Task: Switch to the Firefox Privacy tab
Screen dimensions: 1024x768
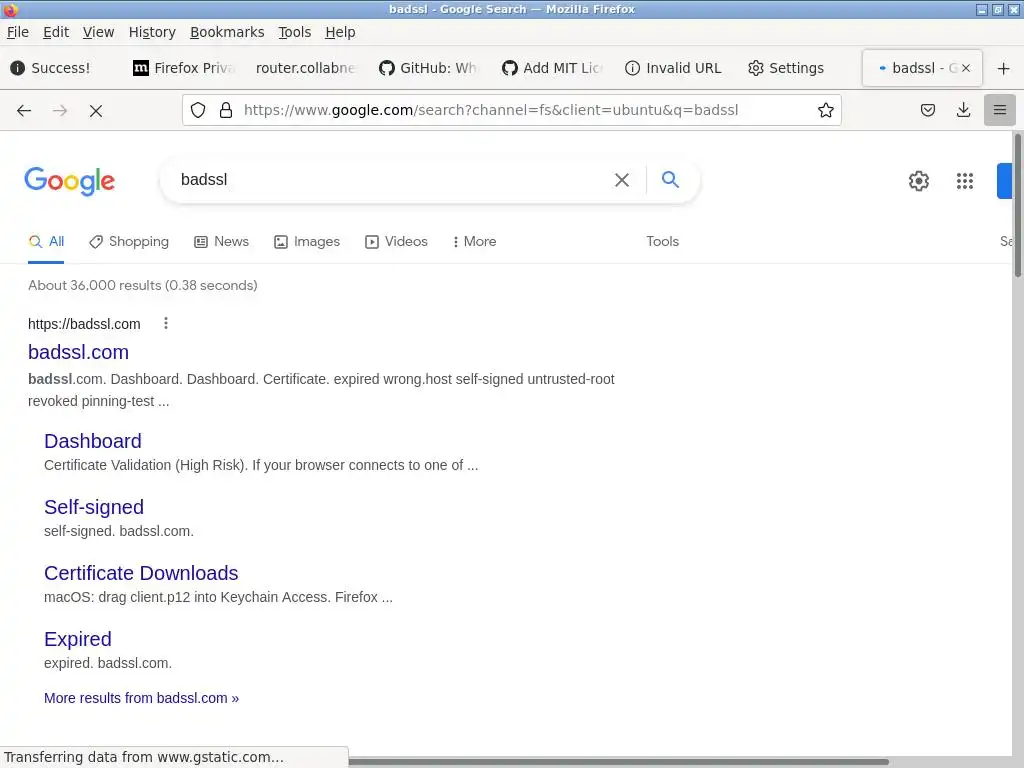Action: (x=185, y=68)
